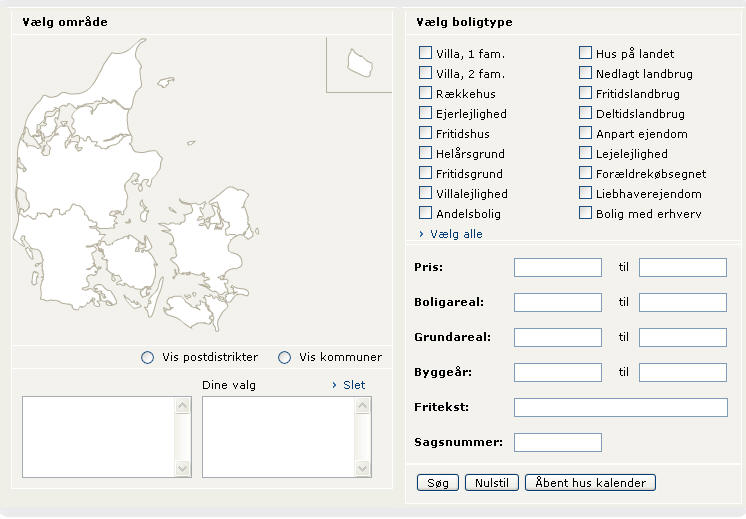
Task: Click the Slet link above Dine valg
Action: (x=354, y=385)
